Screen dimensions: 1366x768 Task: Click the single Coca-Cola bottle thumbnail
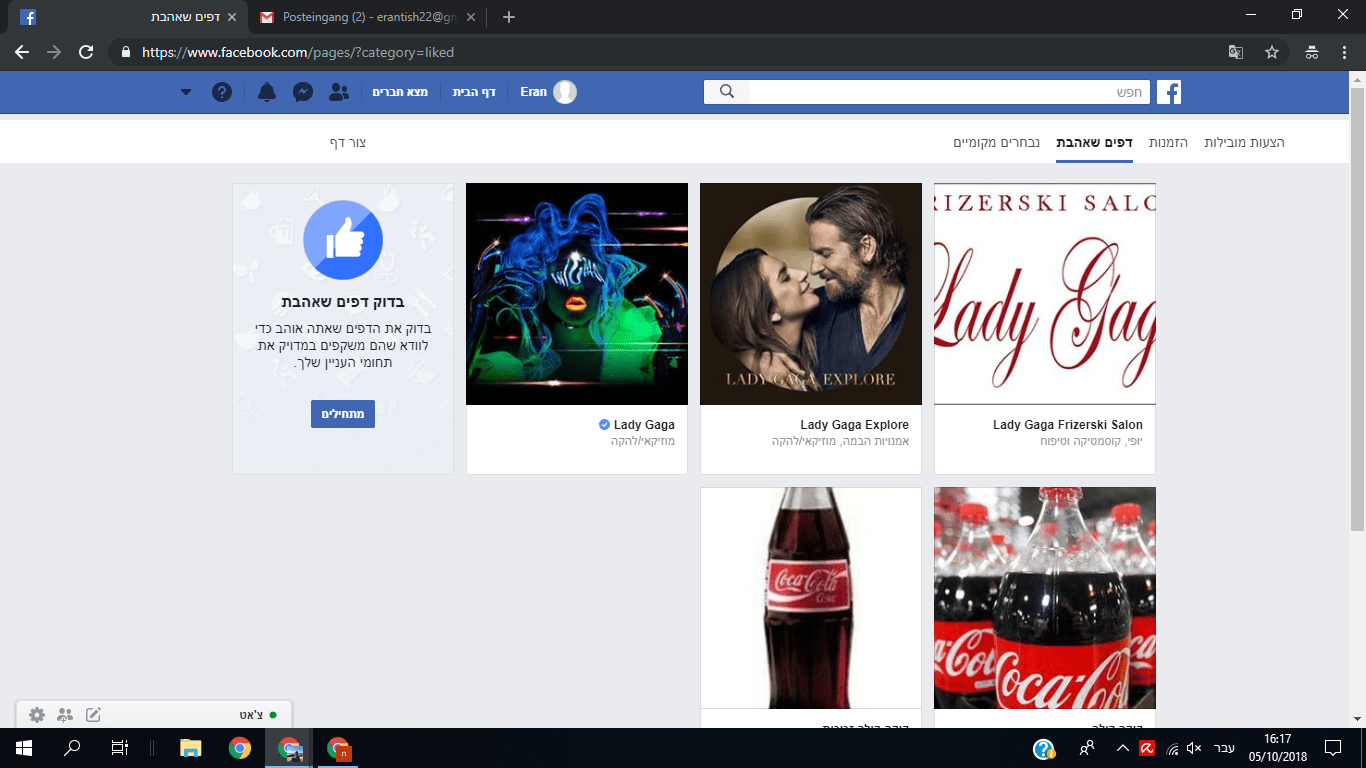[811, 598]
